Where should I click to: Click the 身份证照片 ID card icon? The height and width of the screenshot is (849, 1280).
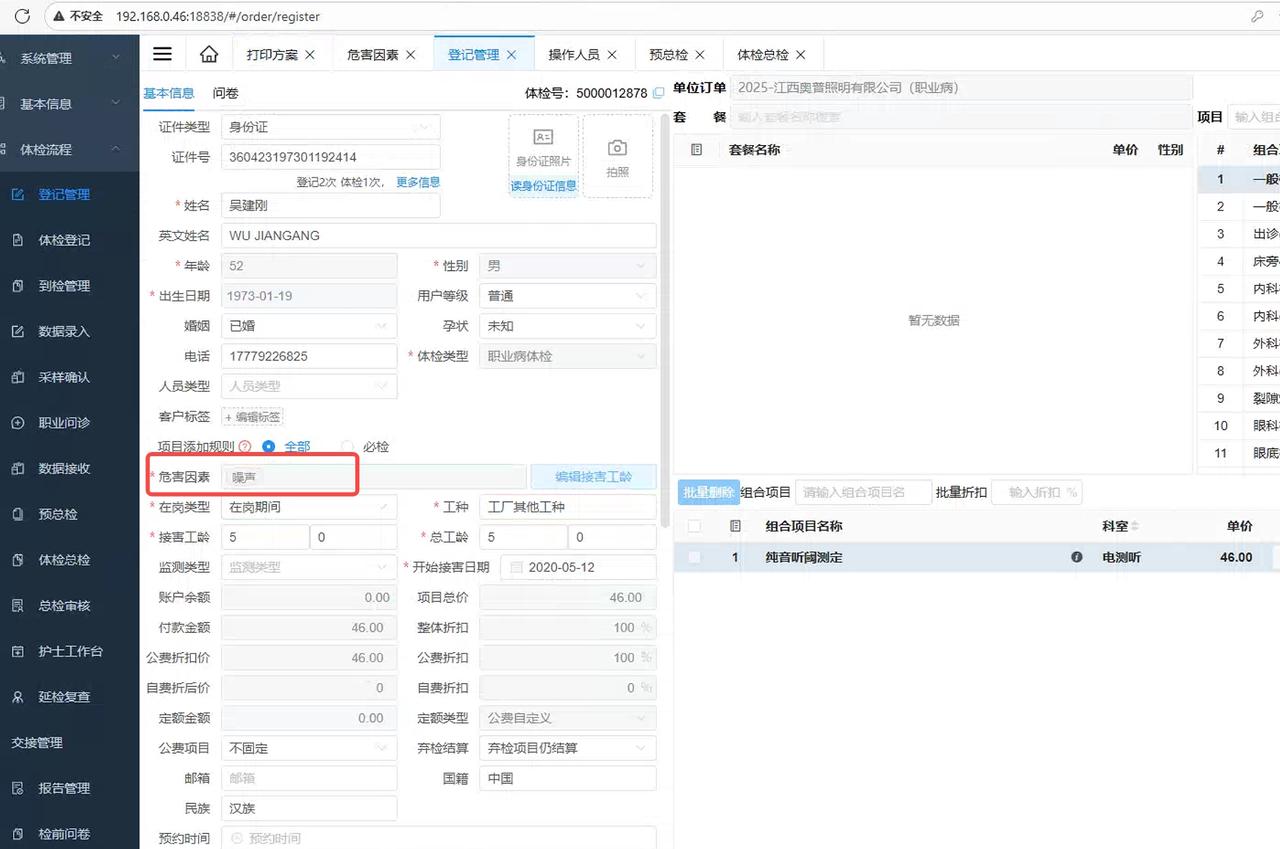pos(543,138)
